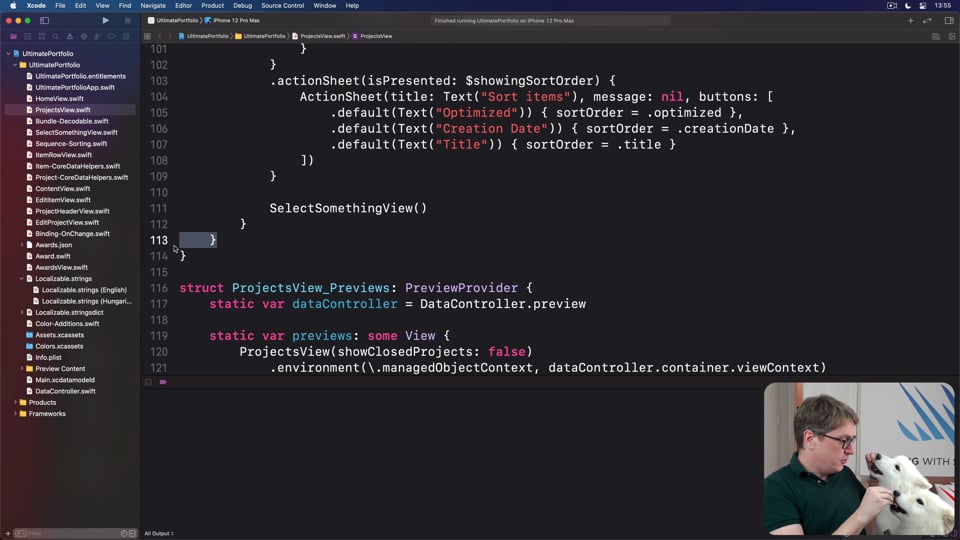The height and width of the screenshot is (540, 960).
Task: Expand the Preview Content folder
Action: tap(22, 369)
